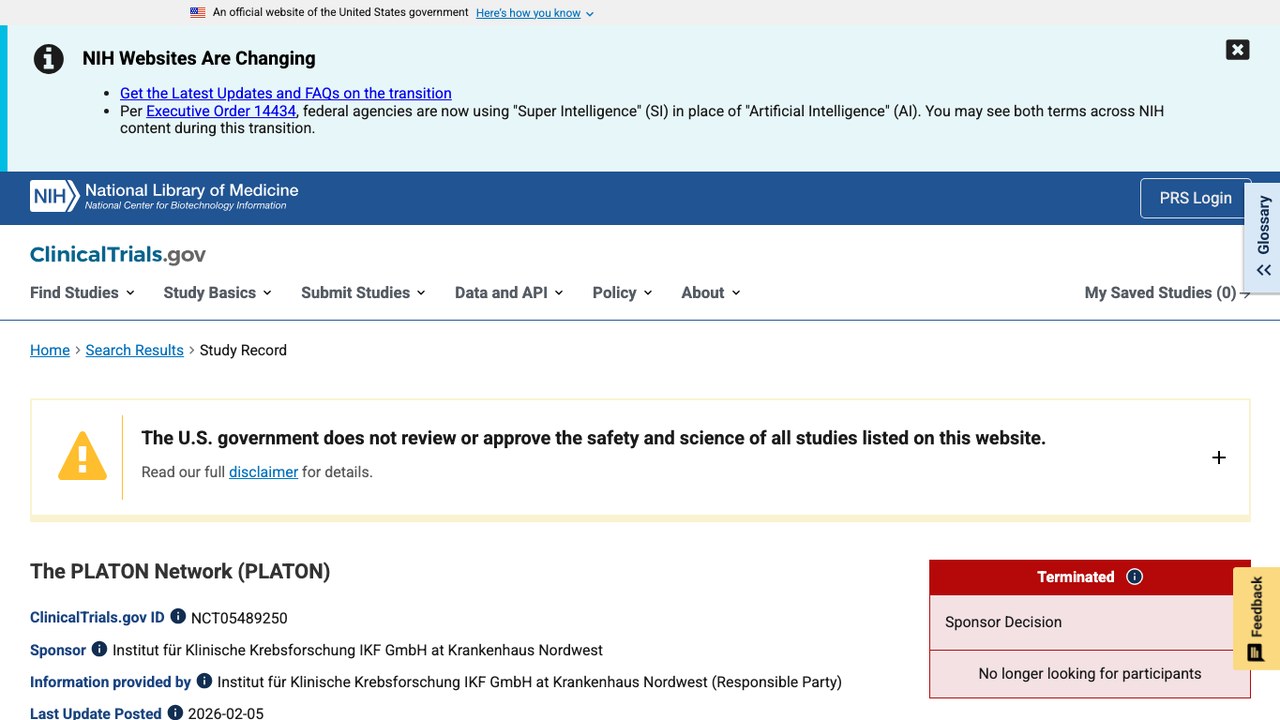
Task: Go to Home breadcrumb
Action: [x=50, y=350]
